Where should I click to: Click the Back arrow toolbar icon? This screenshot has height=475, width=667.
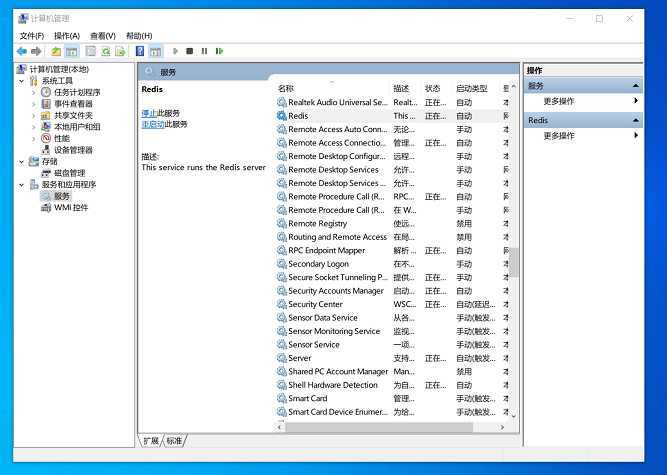point(21,51)
